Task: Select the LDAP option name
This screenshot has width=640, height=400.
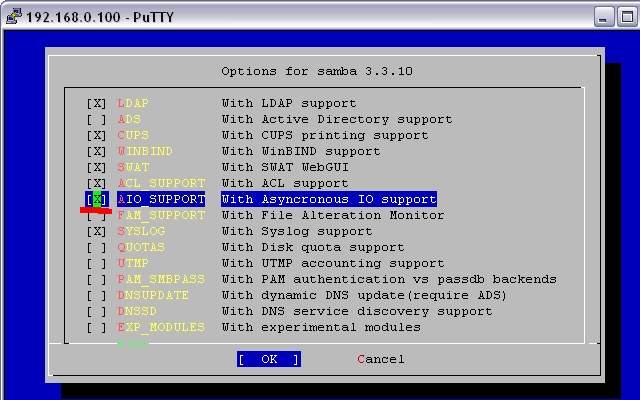Action: click(x=133, y=103)
